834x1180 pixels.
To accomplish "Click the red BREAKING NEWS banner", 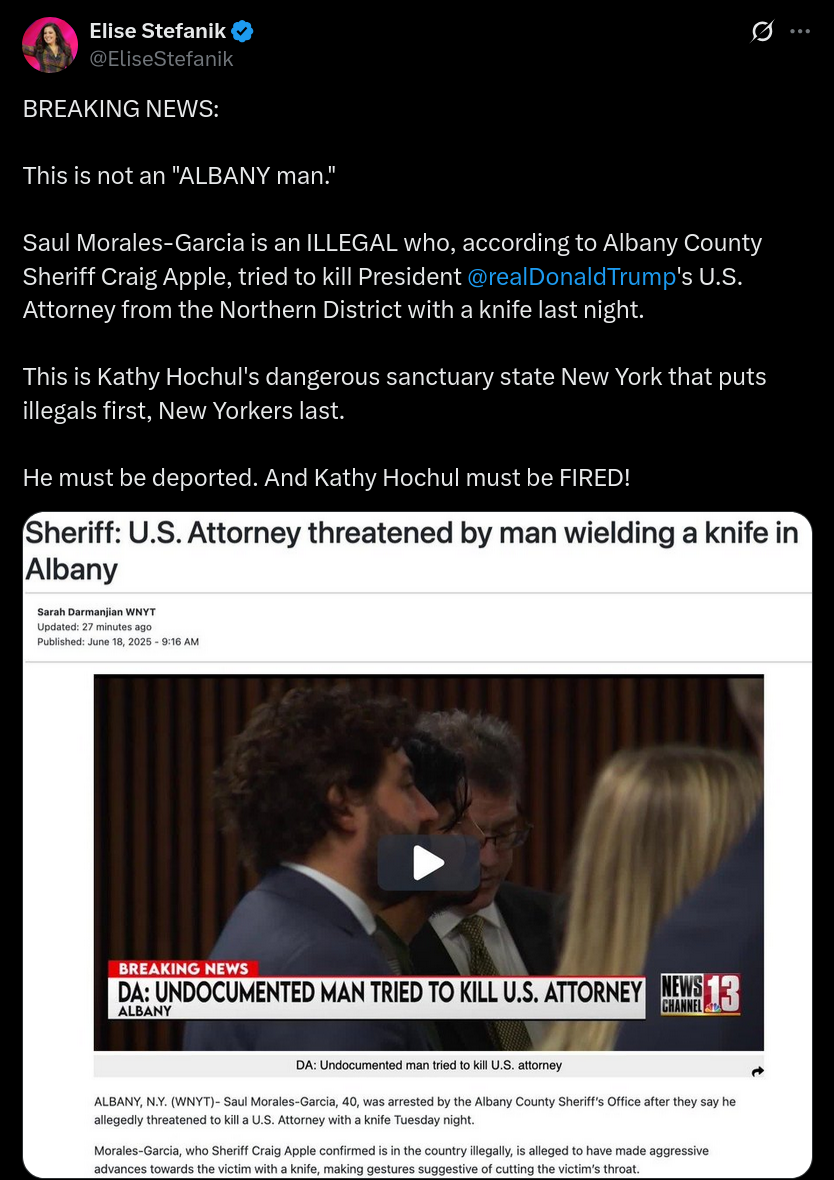I will pos(183,969).
